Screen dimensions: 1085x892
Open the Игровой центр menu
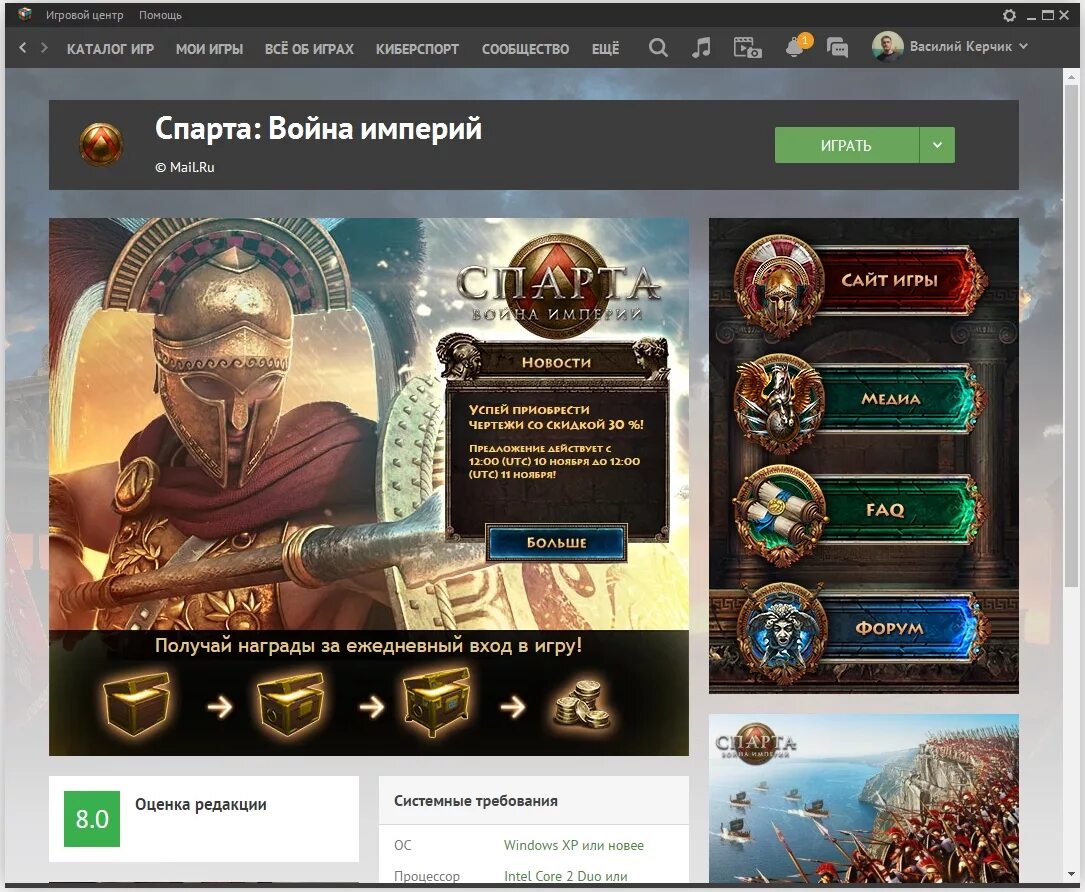84,15
